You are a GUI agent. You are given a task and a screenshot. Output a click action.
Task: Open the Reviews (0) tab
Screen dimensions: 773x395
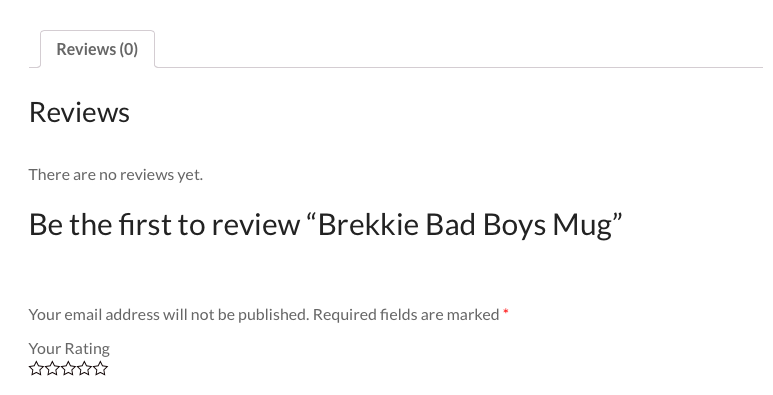tap(97, 49)
